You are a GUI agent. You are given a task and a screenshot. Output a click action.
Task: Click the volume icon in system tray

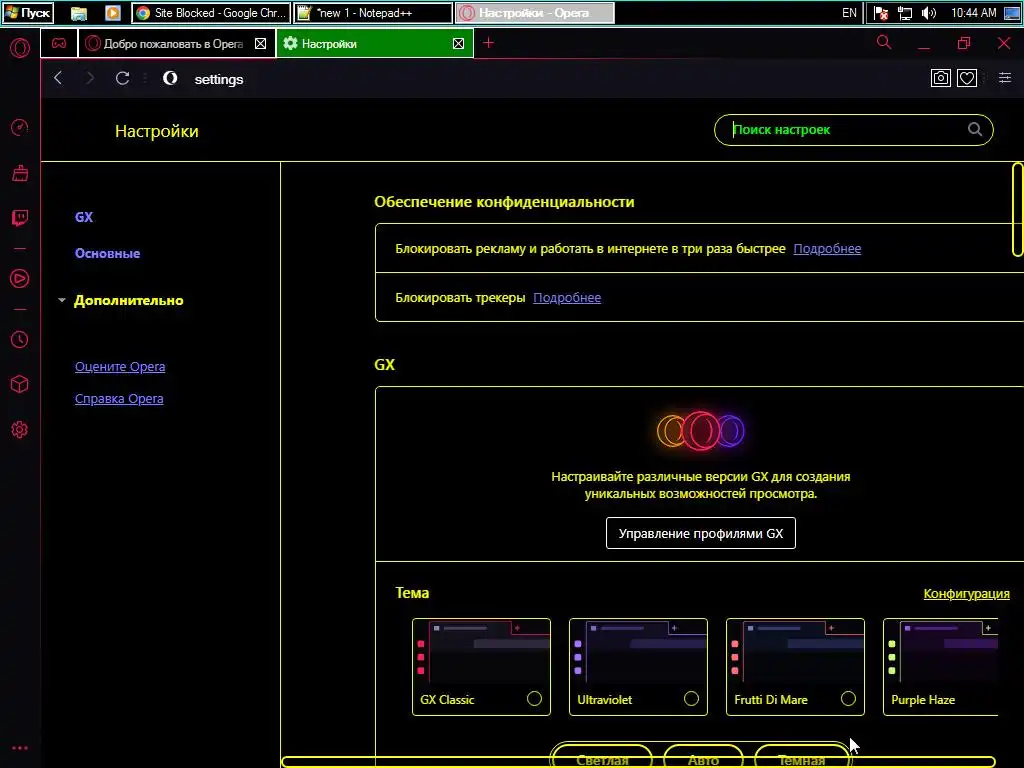pos(929,13)
